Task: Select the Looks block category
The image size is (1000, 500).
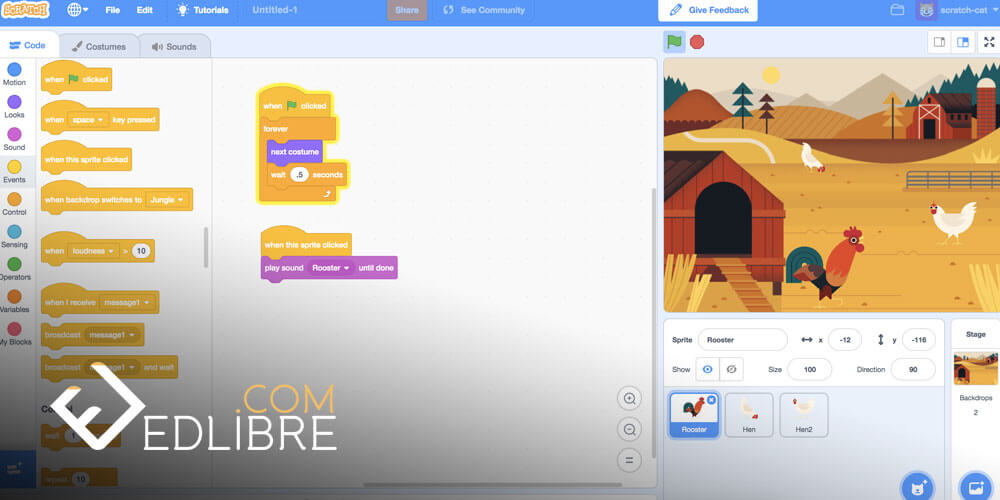Action: pyautogui.click(x=14, y=107)
